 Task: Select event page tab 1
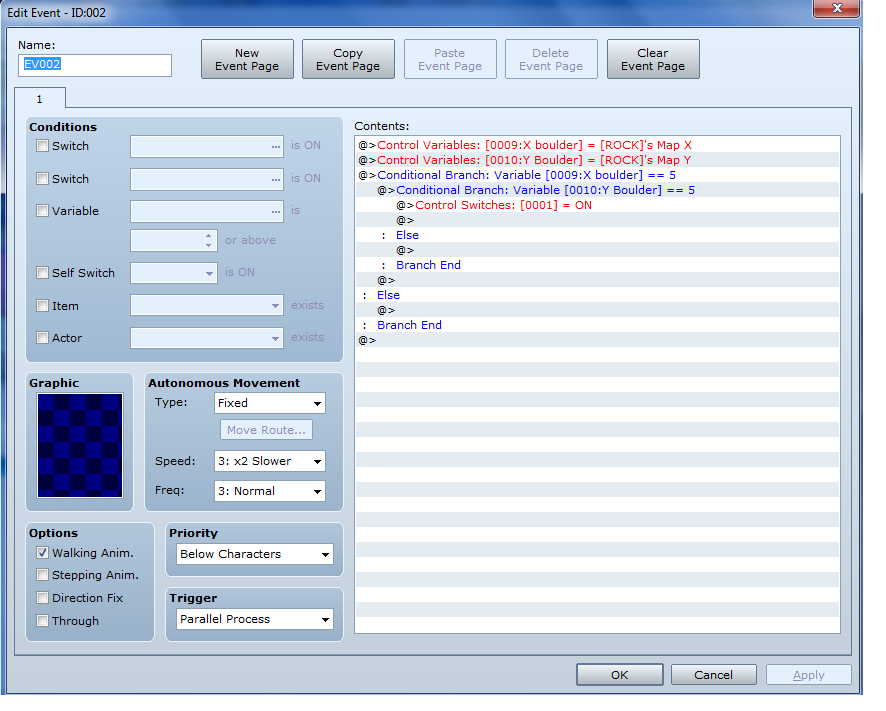pos(40,99)
